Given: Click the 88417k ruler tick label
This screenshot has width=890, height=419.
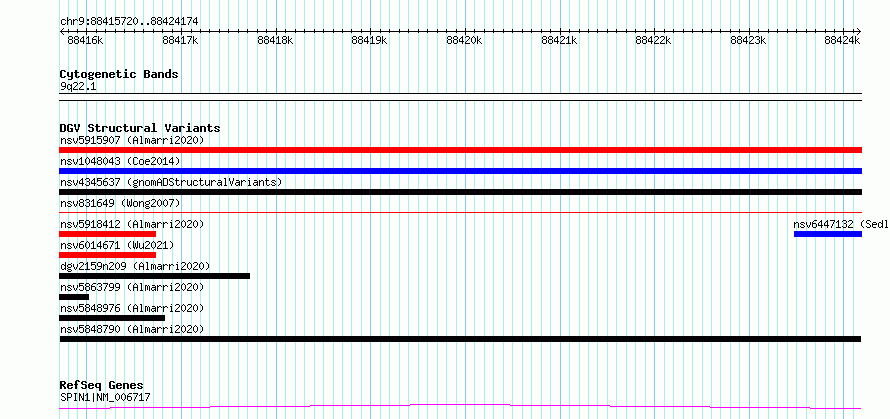Looking at the screenshot, I should click(x=180, y=40).
